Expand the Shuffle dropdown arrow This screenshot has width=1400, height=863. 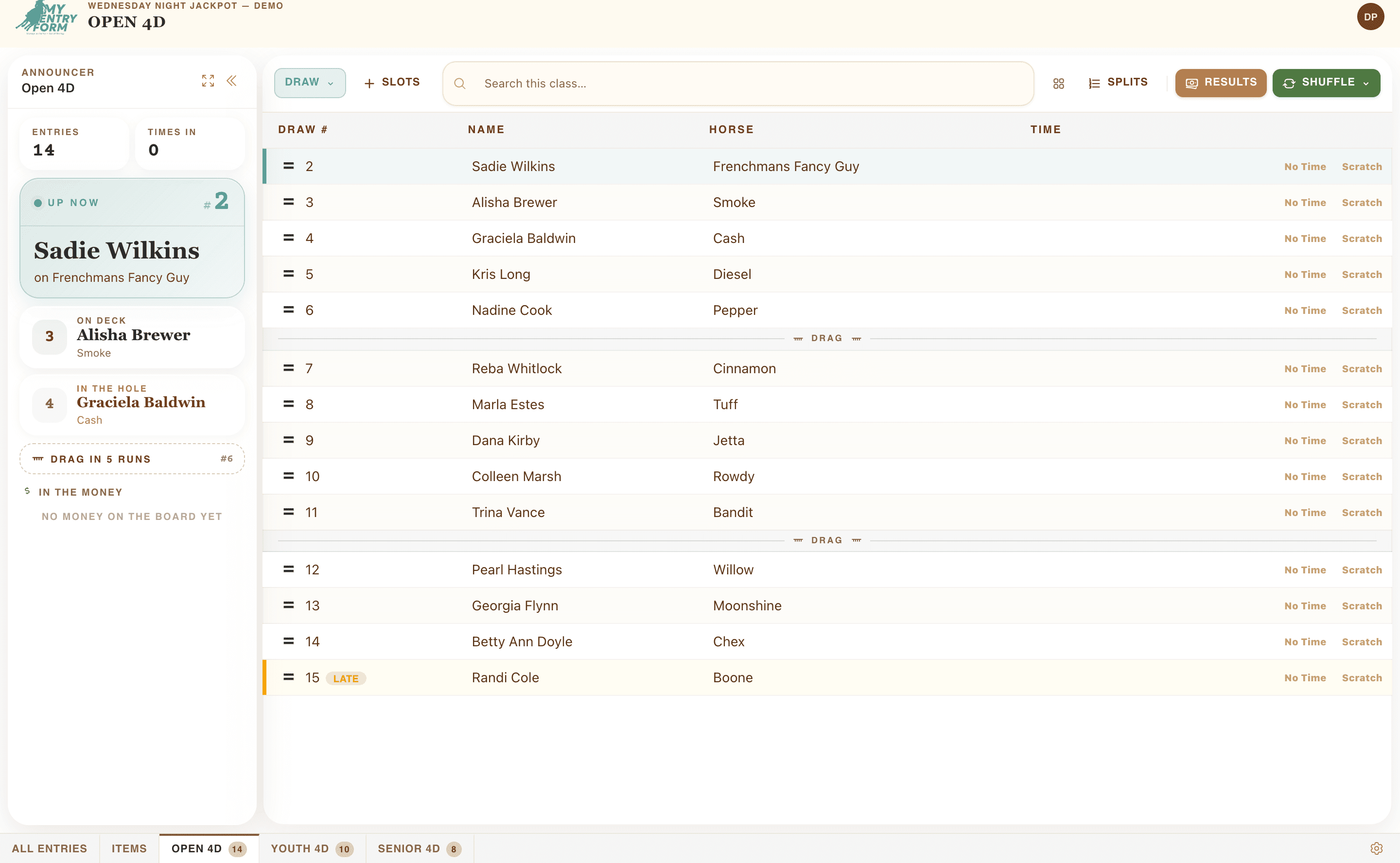click(x=1366, y=83)
